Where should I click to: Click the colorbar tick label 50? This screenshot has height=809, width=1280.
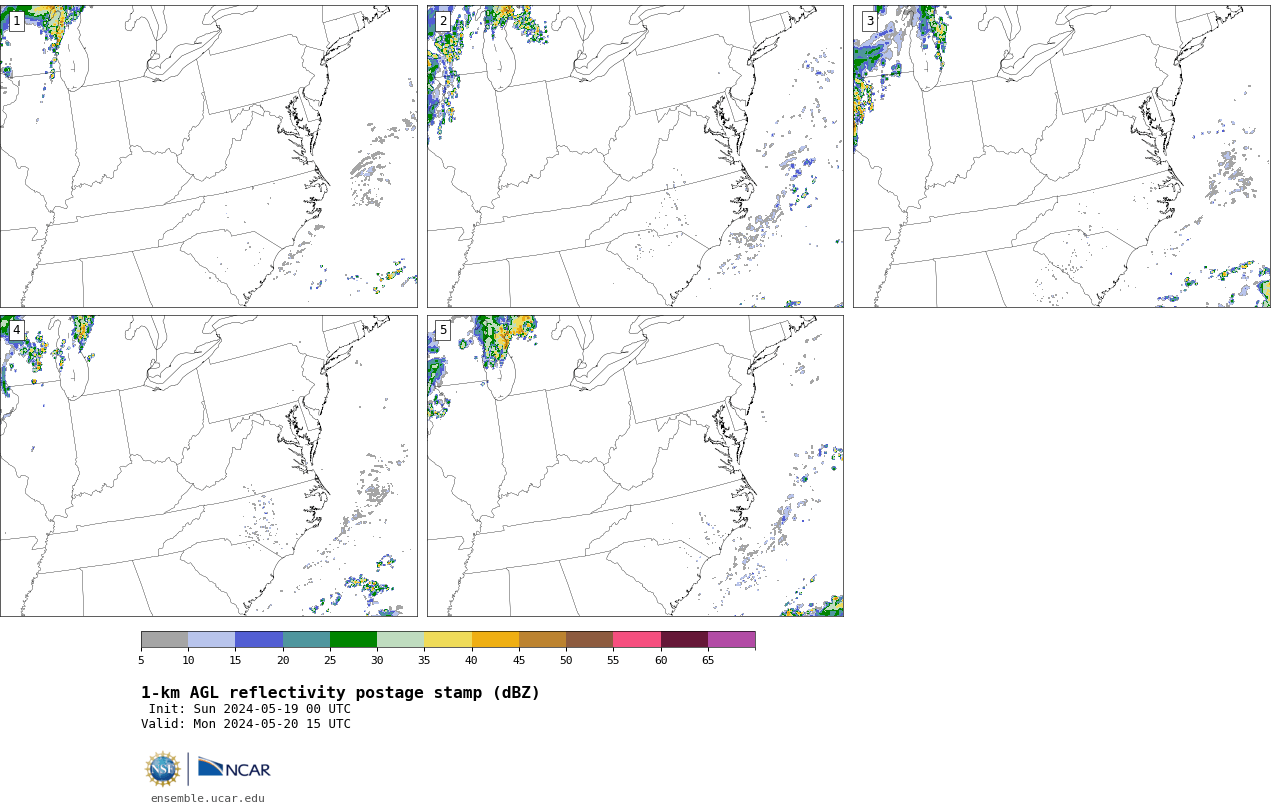coord(566,660)
